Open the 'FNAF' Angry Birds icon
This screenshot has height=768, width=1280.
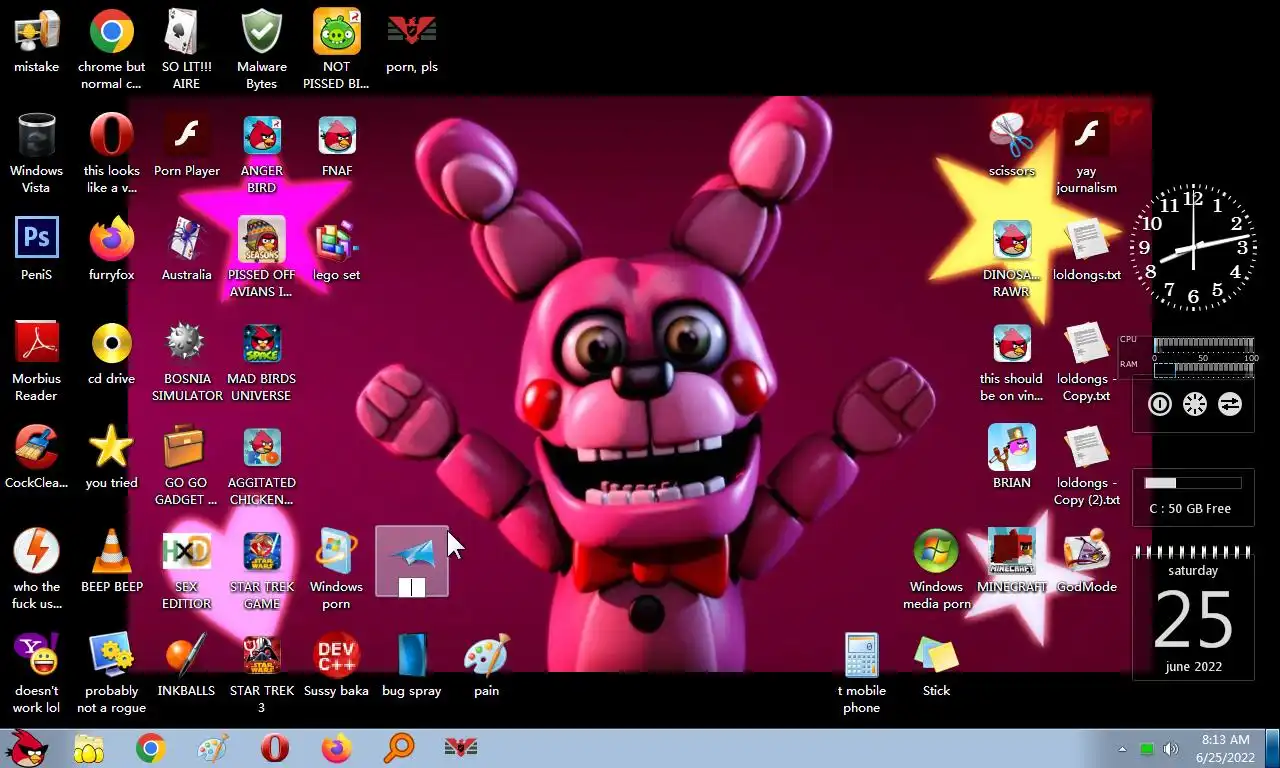(337, 147)
